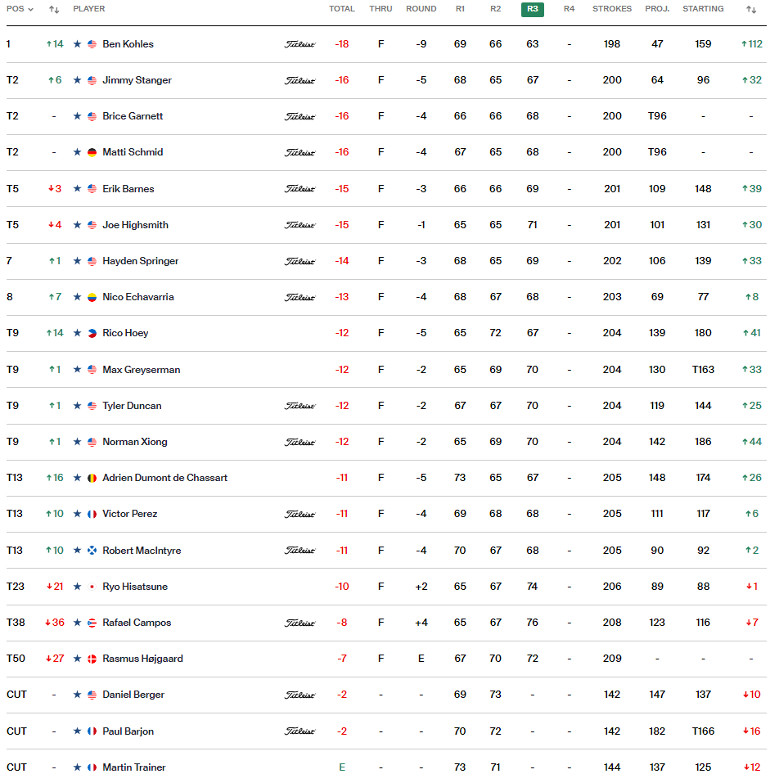Select the highlighted R3 round tab

532,9
